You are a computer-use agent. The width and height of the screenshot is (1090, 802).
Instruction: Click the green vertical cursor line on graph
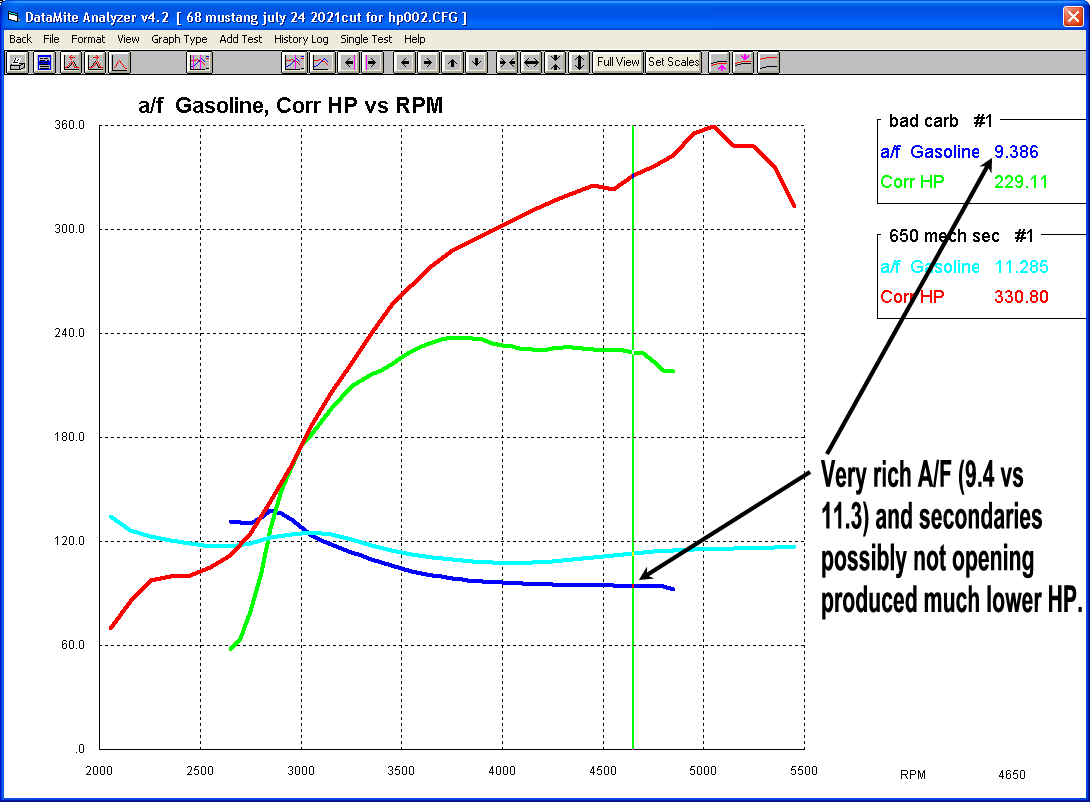pyautogui.click(x=633, y=438)
